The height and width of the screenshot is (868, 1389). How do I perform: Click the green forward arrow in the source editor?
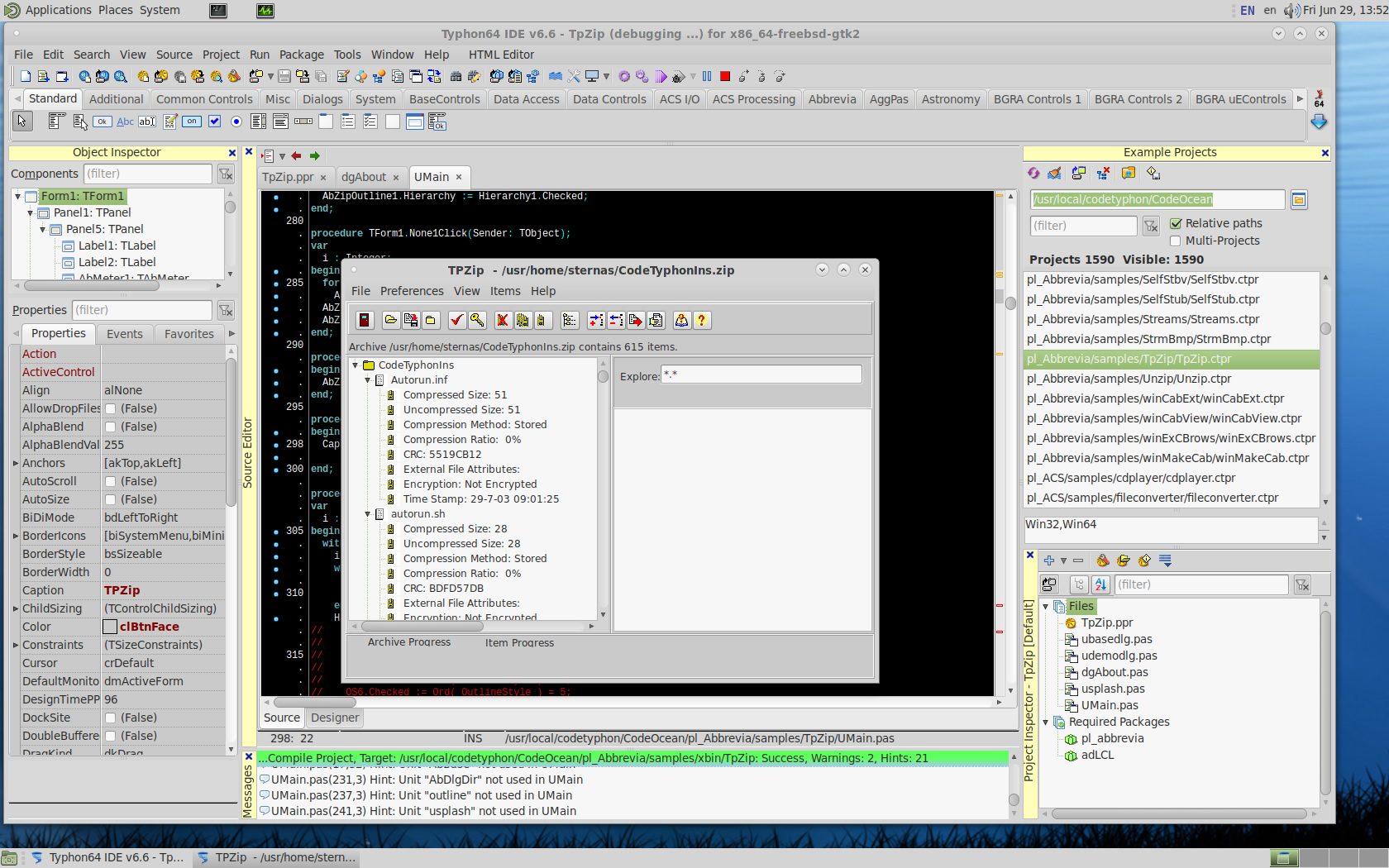pos(314,155)
